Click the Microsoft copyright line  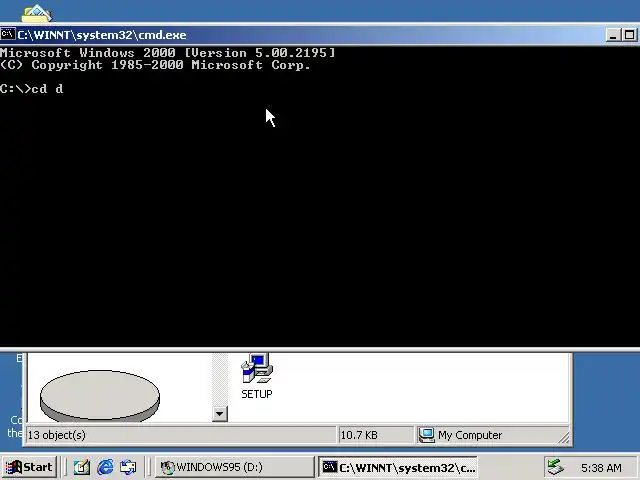(155, 65)
